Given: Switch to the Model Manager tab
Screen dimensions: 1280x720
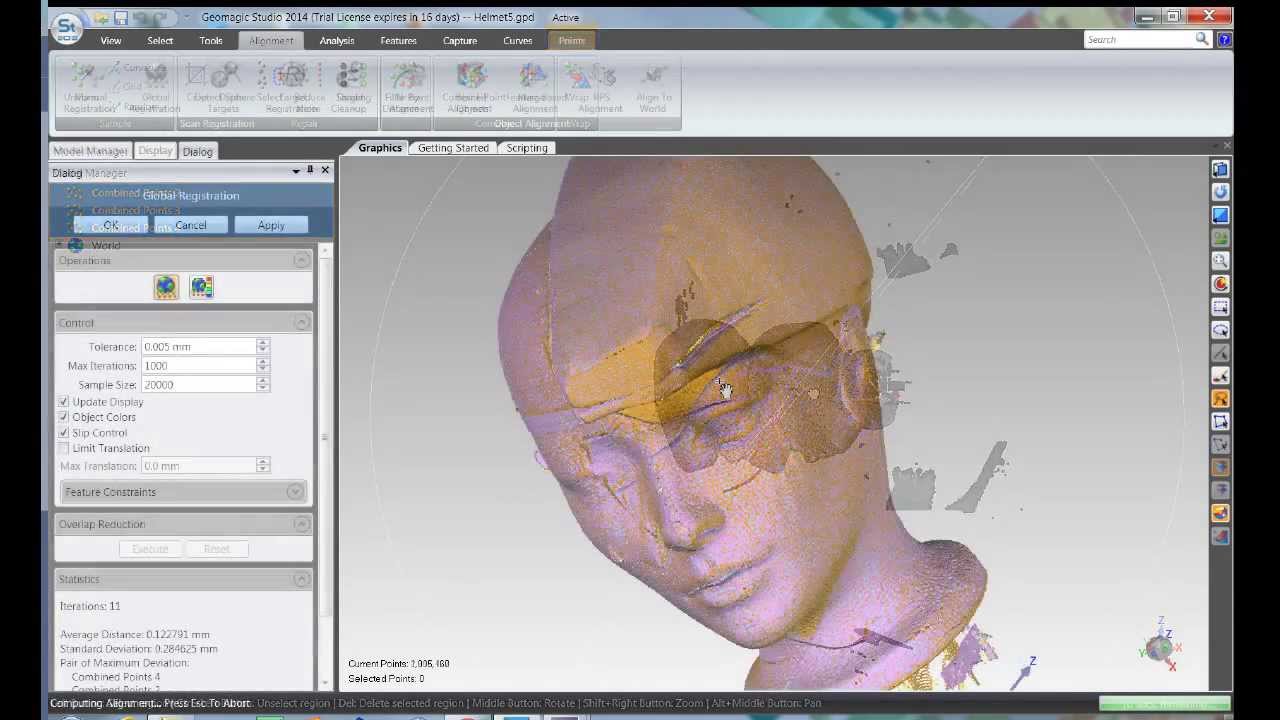Looking at the screenshot, I should click(90, 151).
